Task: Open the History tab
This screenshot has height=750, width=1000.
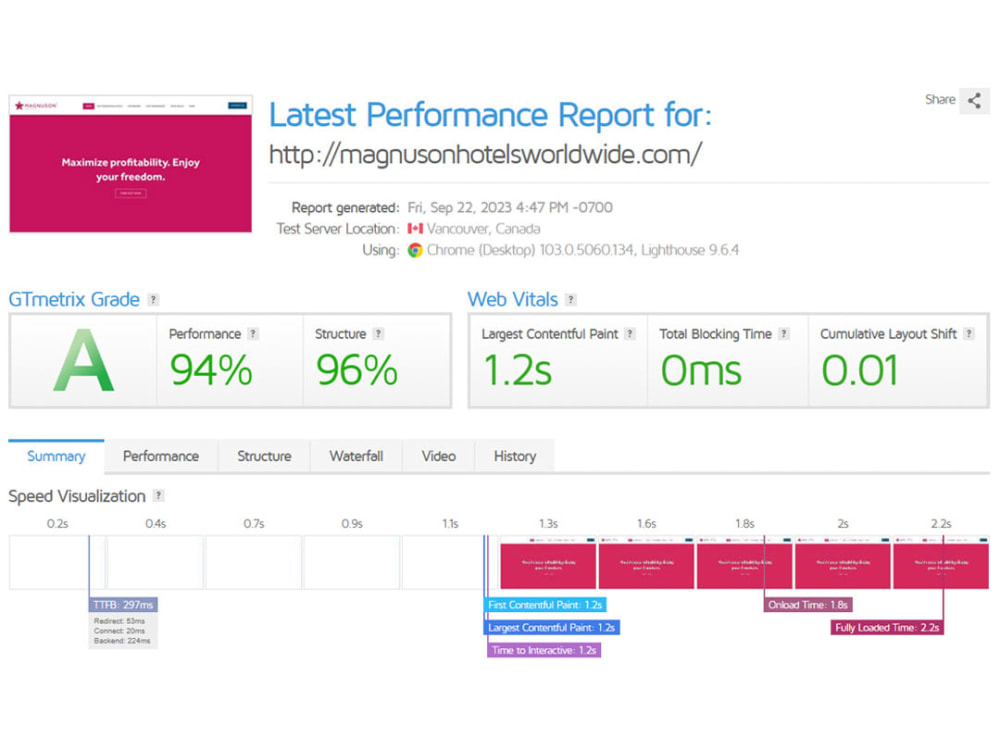Action: [514, 456]
